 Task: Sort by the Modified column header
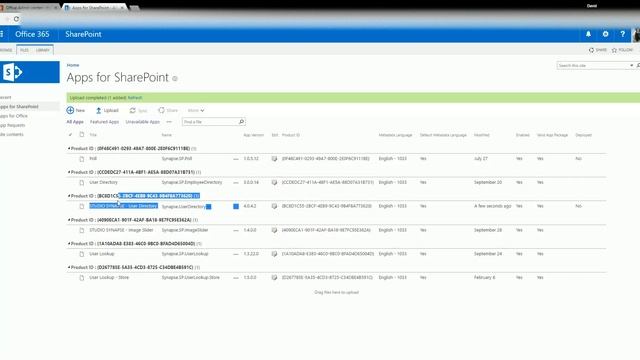tap(482, 135)
